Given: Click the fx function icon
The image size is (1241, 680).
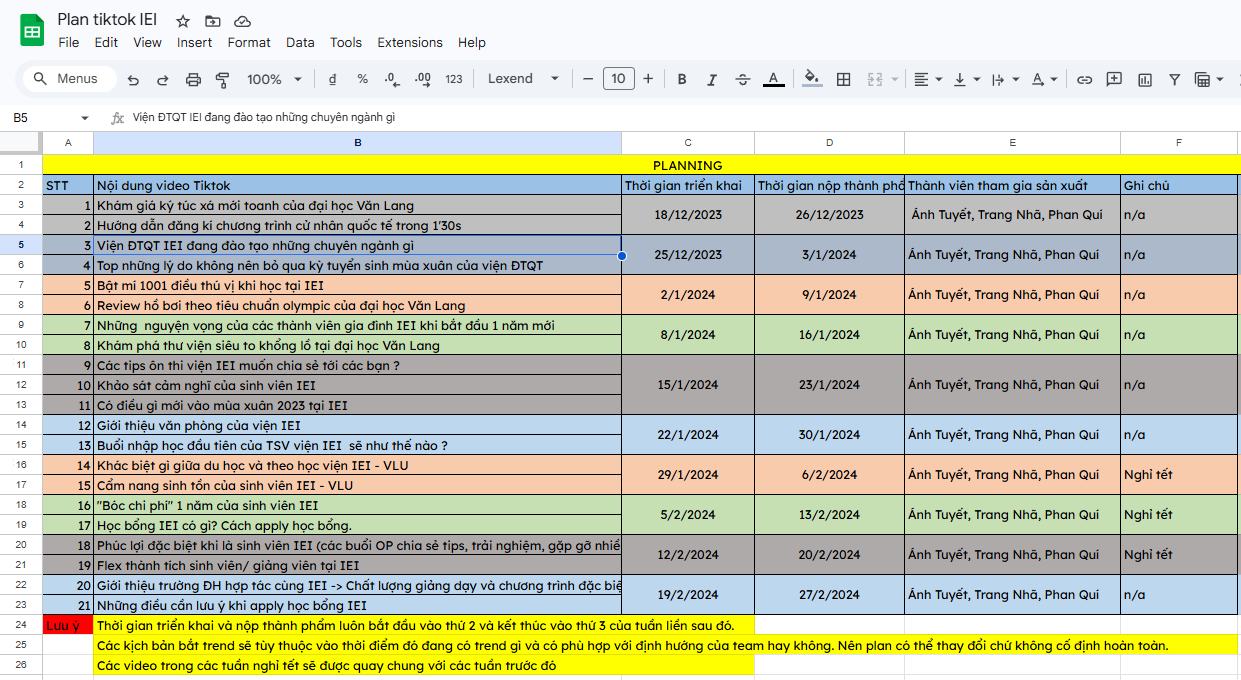Looking at the screenshot, I should pos(117,117).
